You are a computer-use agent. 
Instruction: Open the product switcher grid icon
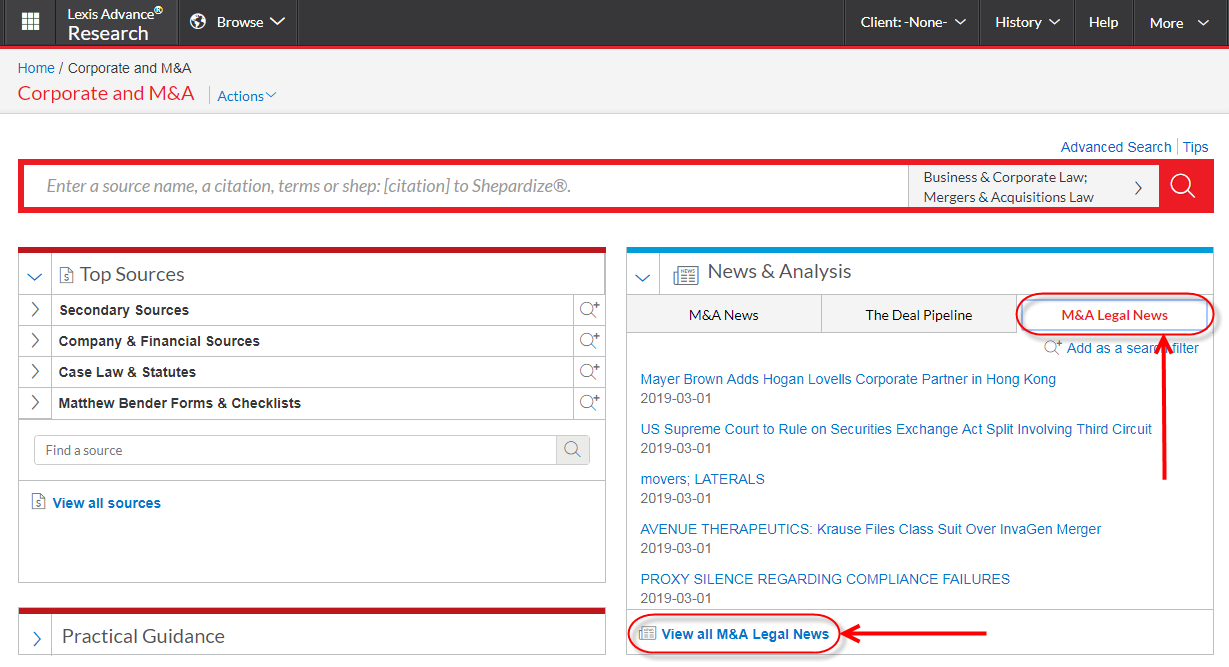(x=30, y=22)
